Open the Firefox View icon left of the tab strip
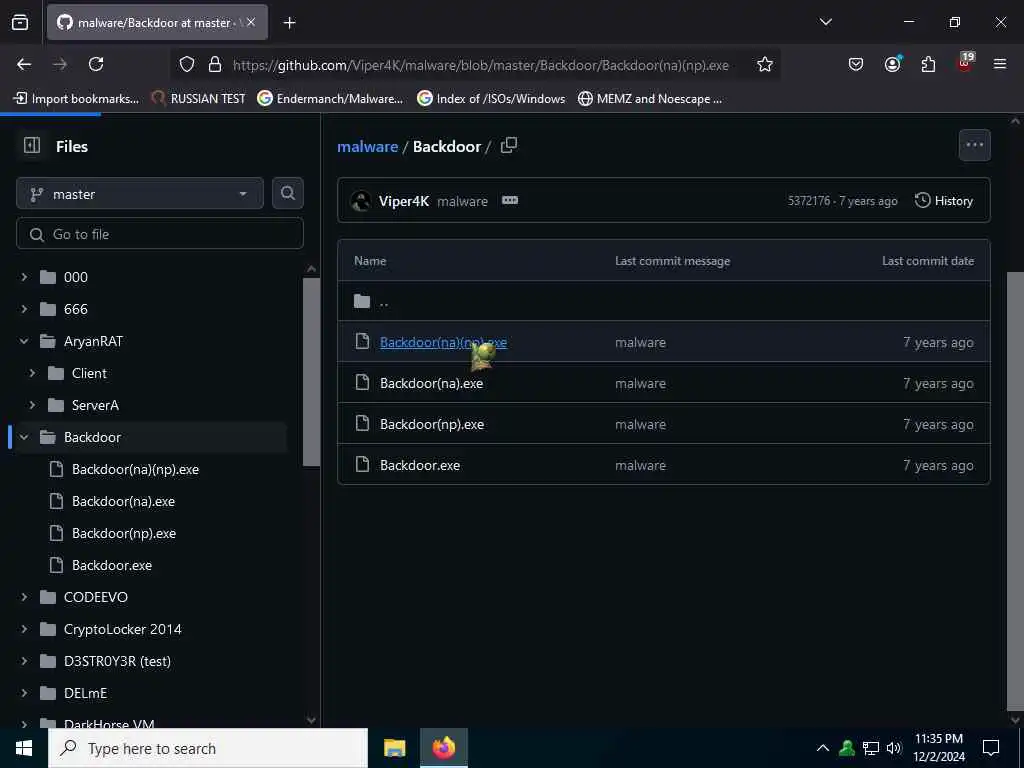 coord(20,22)
